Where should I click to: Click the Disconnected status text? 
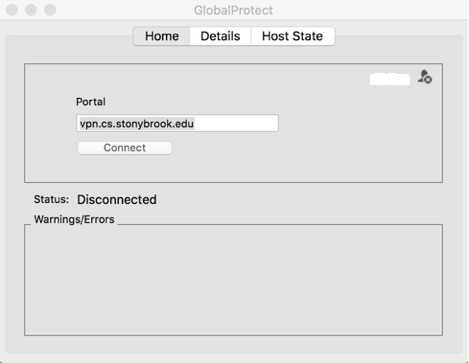(117, 199)
